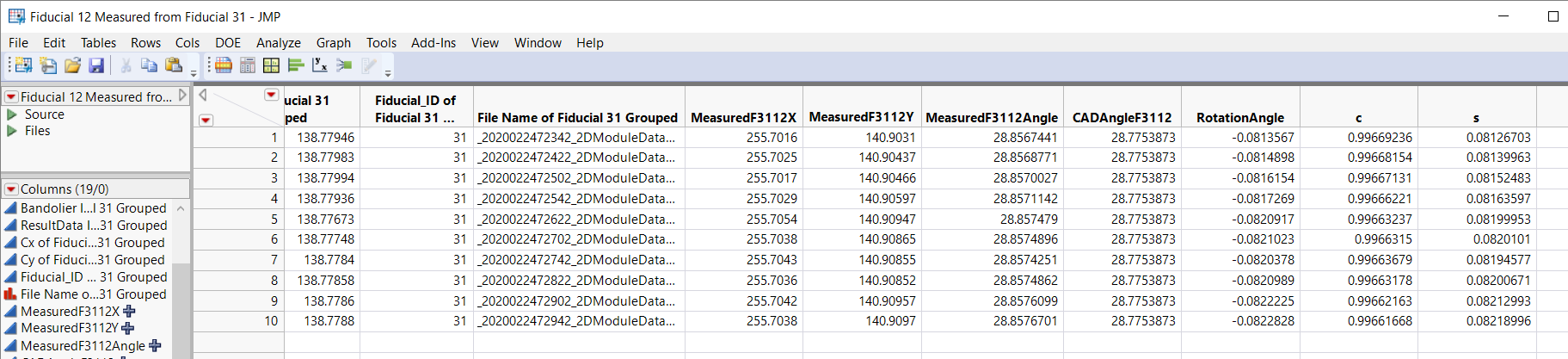The width and height of the screenshot is (1568, 359).
Task: Open the Distribution platform icon
Action: point(296,65)
